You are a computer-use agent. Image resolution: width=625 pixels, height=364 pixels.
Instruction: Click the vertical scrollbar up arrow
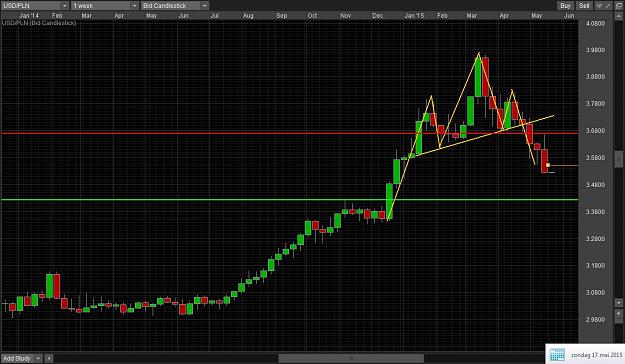[619, 16]
